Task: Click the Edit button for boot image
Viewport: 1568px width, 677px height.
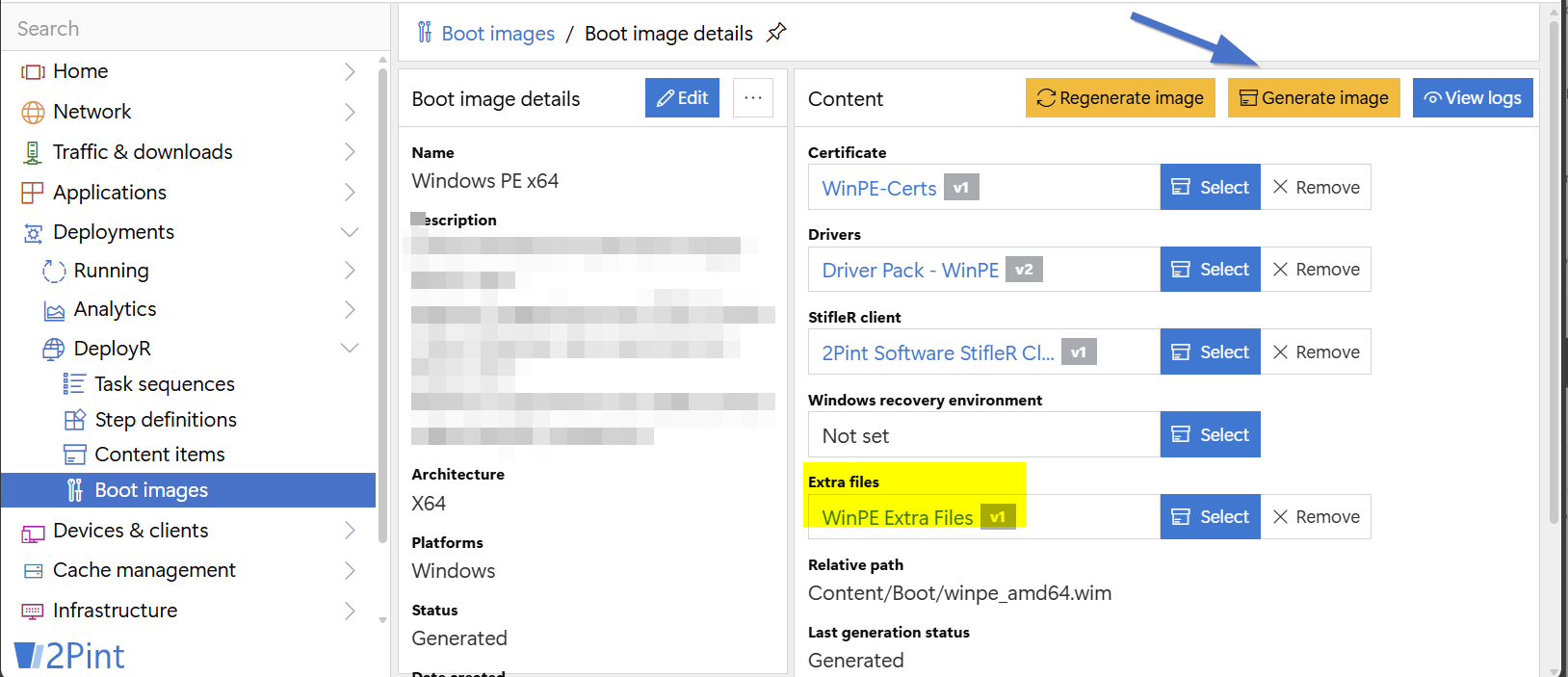Action: [x=682, y=98]
